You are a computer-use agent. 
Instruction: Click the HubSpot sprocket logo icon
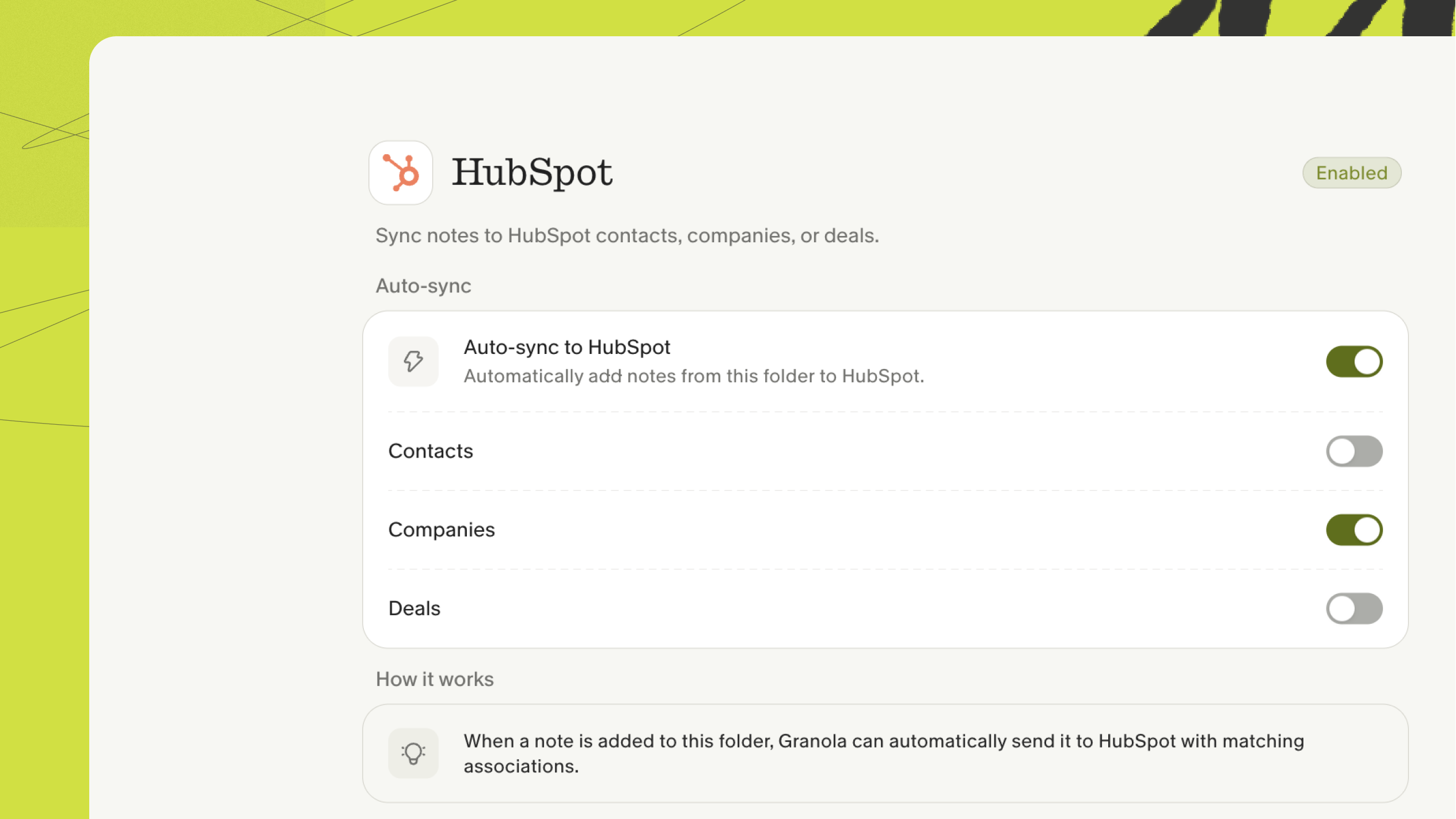coord(401,173)
